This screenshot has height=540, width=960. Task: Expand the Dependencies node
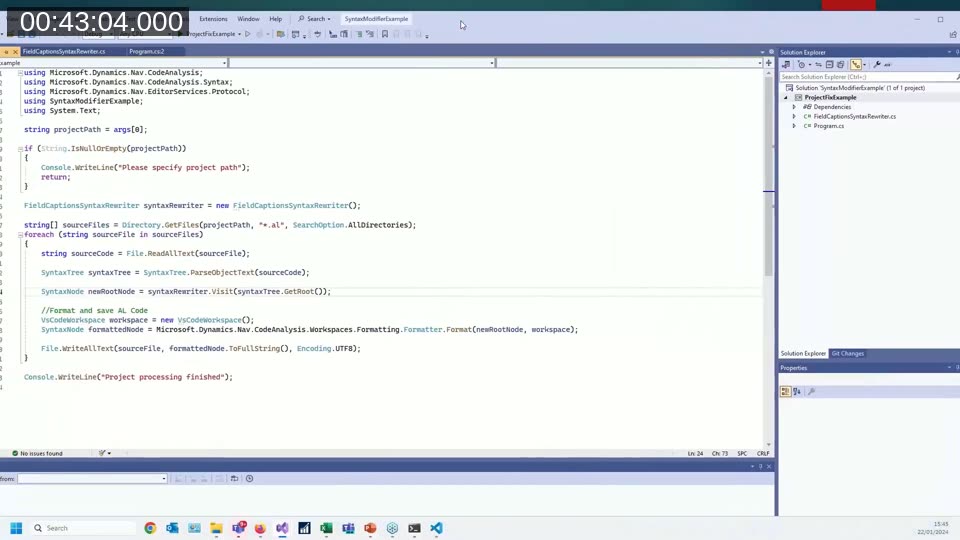pos(795,107)
